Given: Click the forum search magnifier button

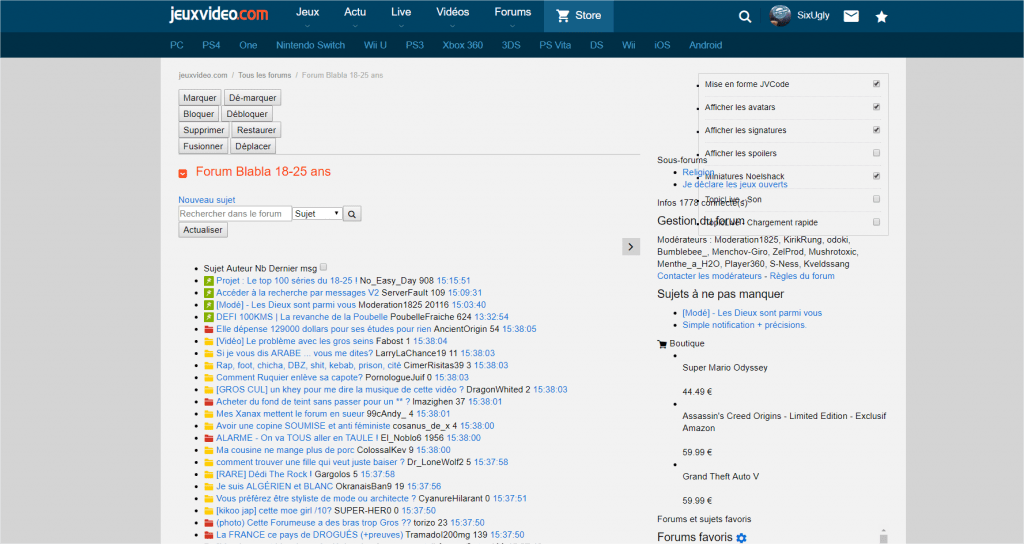Looking at the screenshot, I should pyautogui.click(x=352, y=214).
